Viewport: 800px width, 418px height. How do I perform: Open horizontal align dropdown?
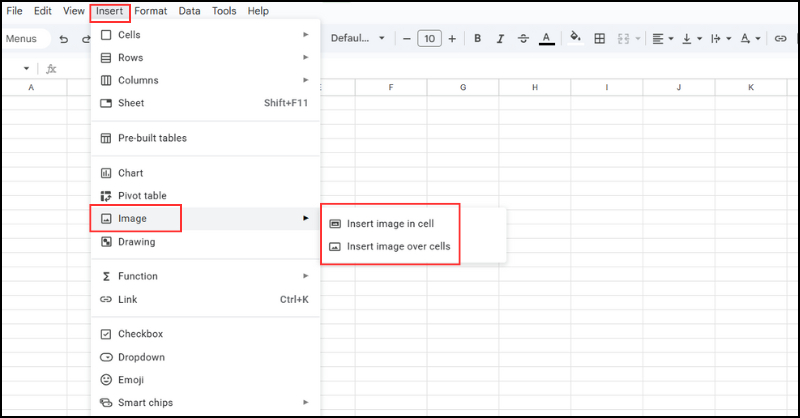pos(663,38)
